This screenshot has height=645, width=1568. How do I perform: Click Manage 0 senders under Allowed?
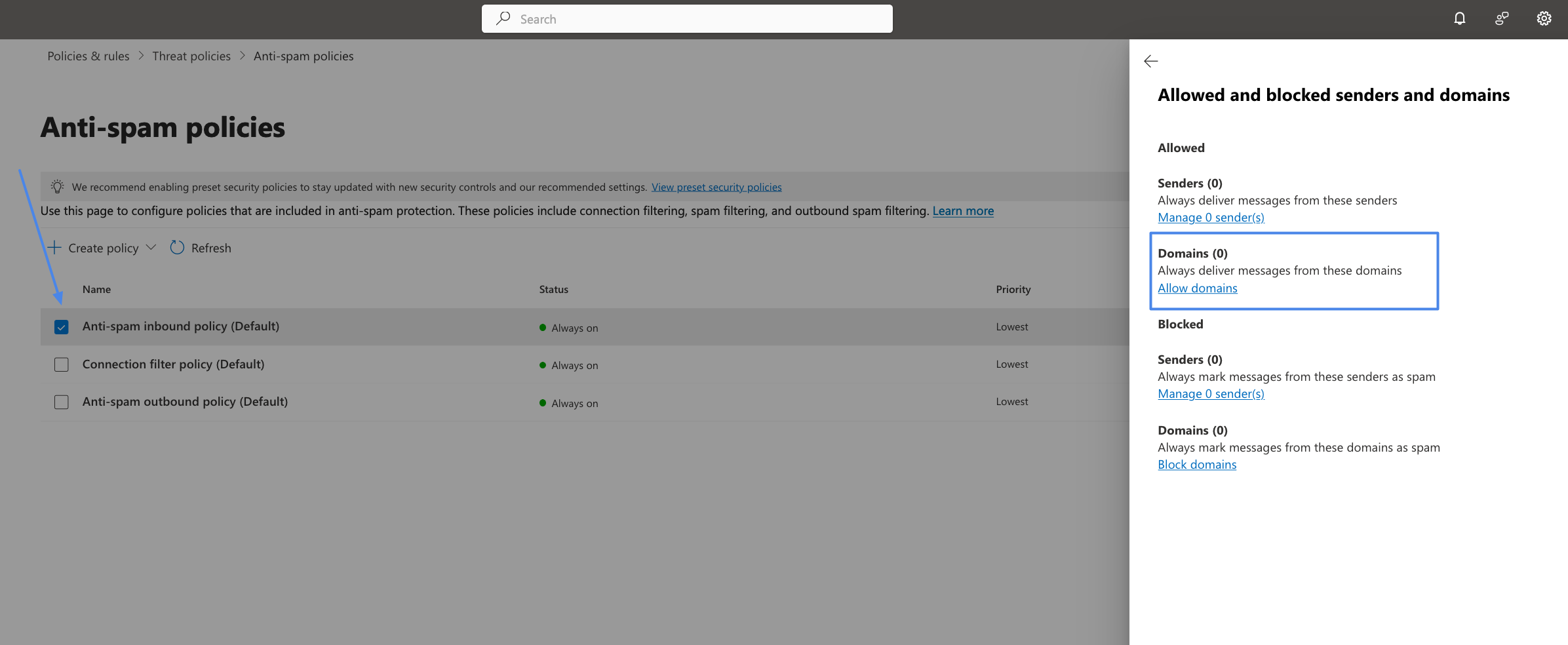coord(1211,217)
